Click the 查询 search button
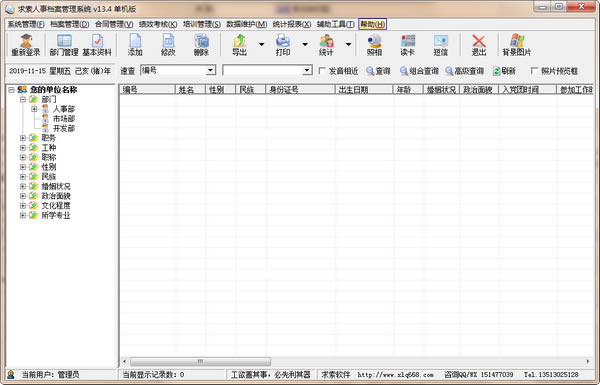600x385 pixels. [378, 71]
